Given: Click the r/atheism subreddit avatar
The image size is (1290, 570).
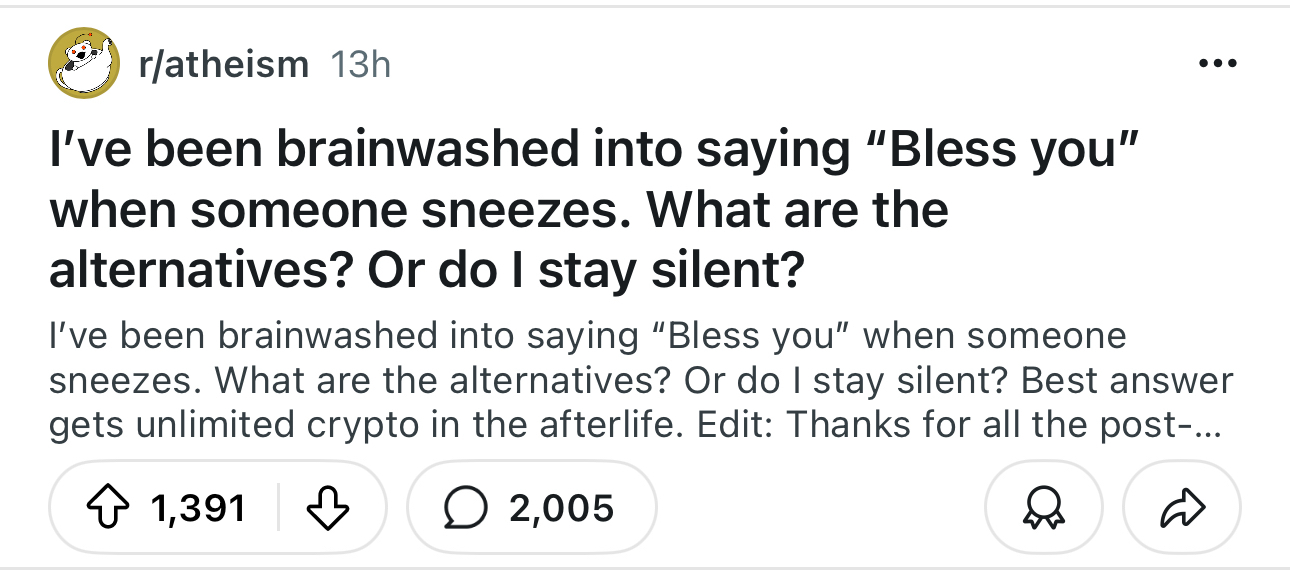Looking at the screenshot, I should [85, 64].
